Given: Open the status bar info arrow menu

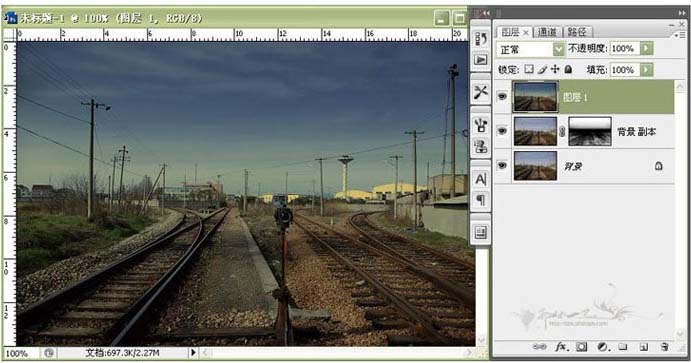Looking at the screenshot, I should coord(193,352).
